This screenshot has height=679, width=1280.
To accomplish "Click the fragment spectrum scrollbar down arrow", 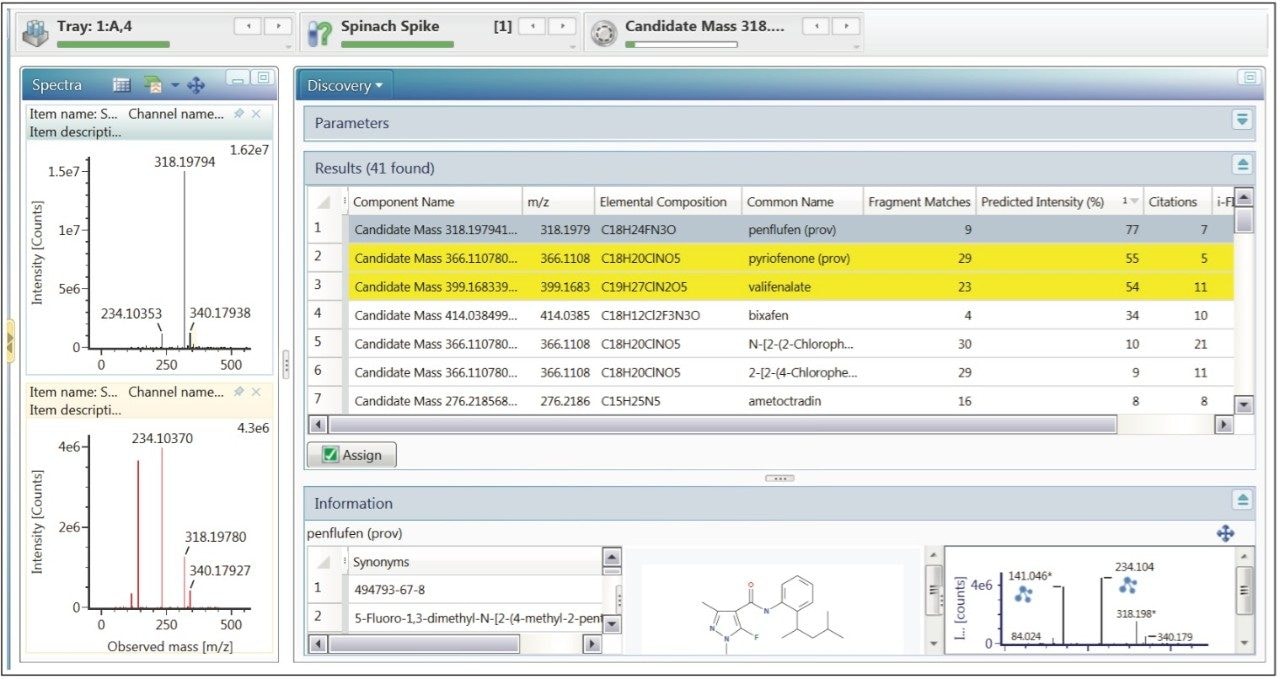I will click(x=1244, y=643).
